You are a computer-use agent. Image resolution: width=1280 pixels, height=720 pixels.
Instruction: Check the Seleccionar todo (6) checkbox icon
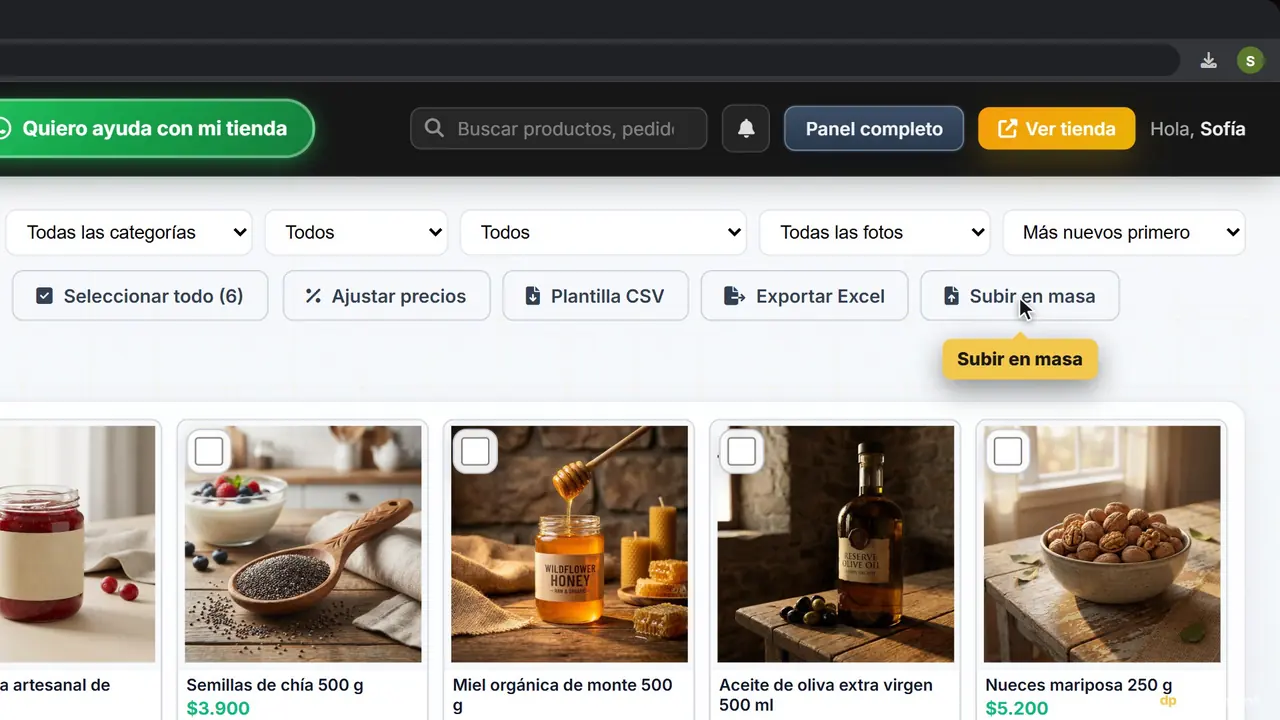[44, 296]
